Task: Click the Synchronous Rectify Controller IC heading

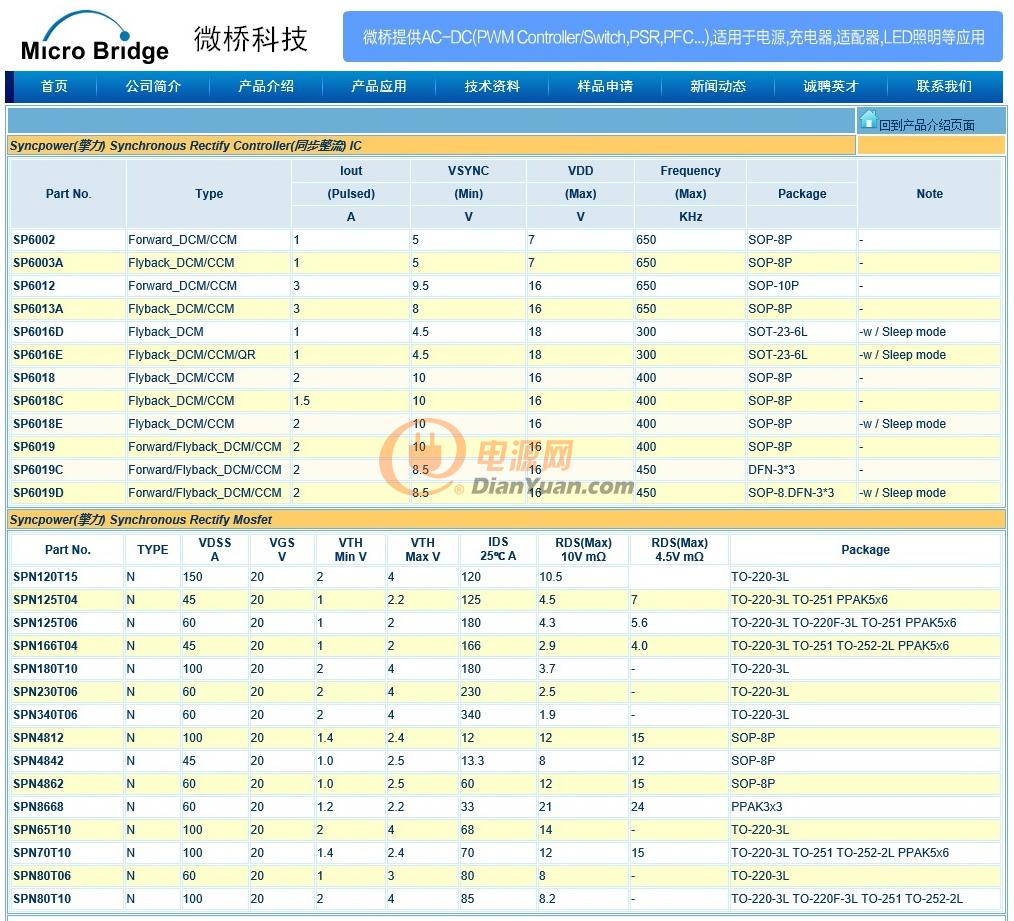Action: click(x=186, y=146)
